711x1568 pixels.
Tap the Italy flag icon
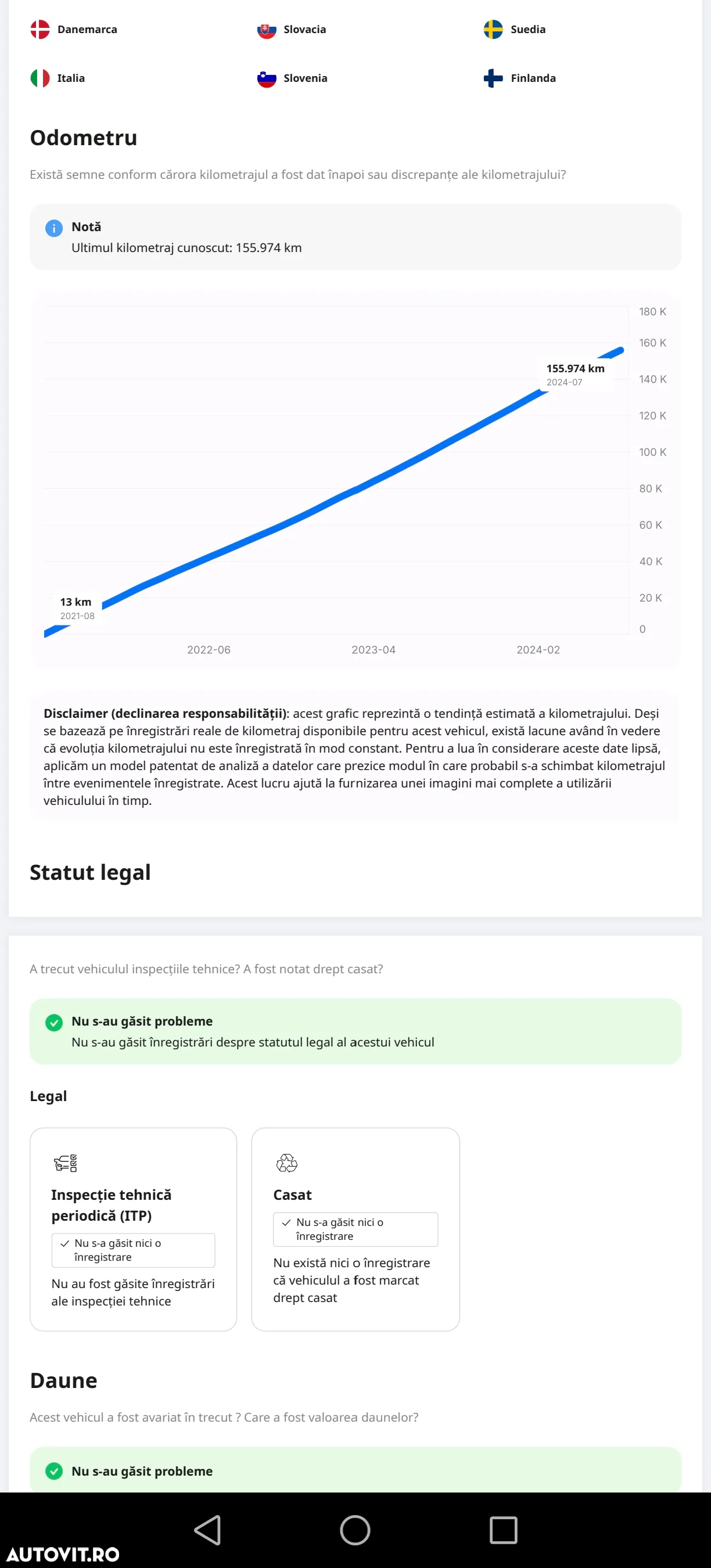40,78
